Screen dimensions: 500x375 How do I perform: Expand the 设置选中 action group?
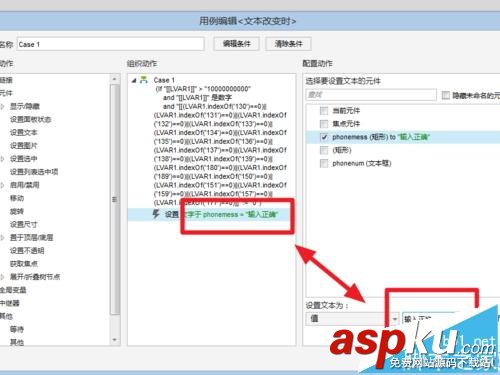point(2,159)
